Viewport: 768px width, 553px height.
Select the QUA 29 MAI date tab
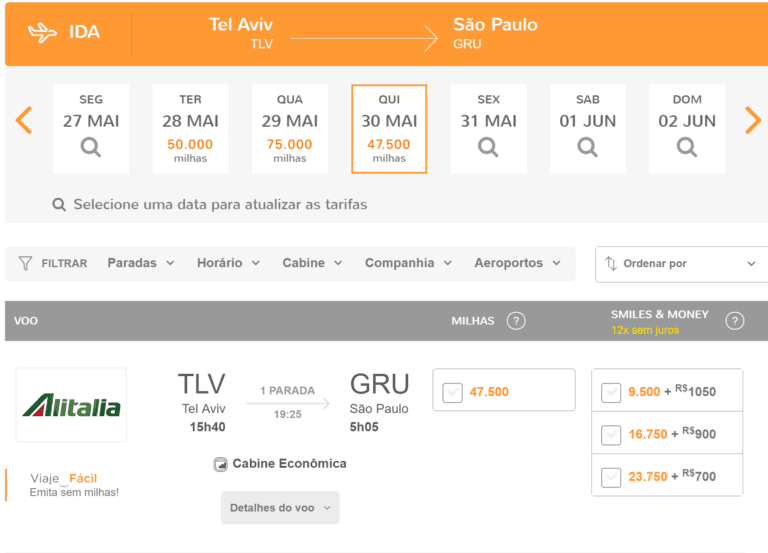pyautogui.click(x=289, y=128)
